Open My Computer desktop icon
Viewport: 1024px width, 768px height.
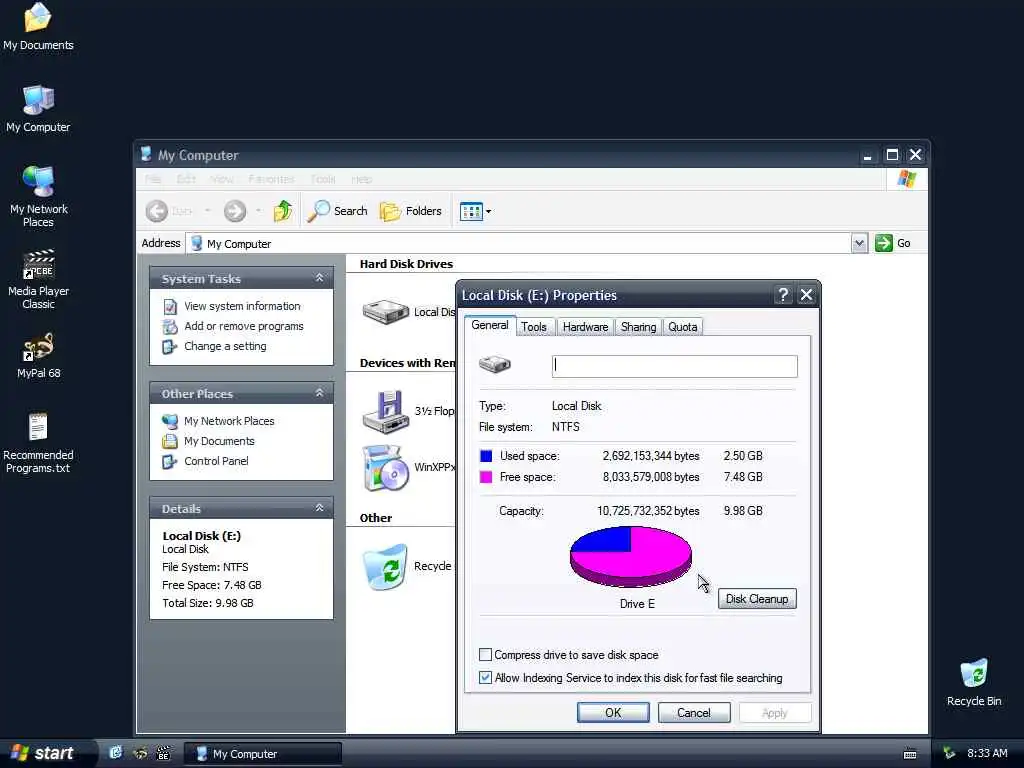coord(38,108)
